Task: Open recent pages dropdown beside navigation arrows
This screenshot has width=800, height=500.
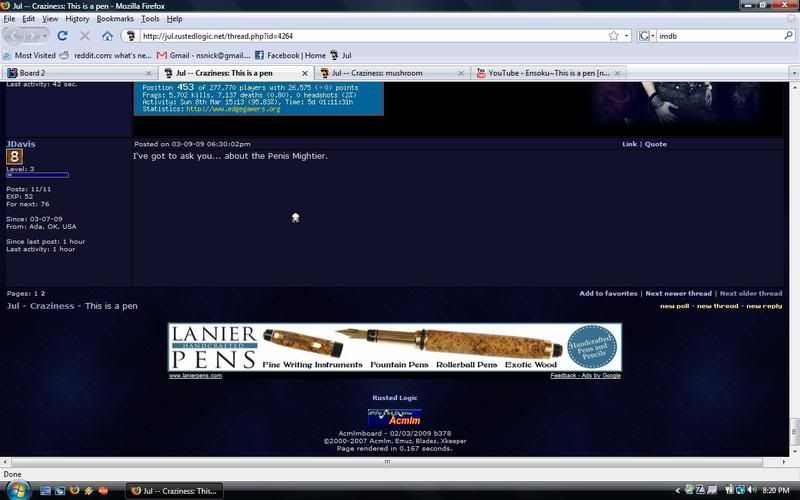Action: (x=44, y=36)
